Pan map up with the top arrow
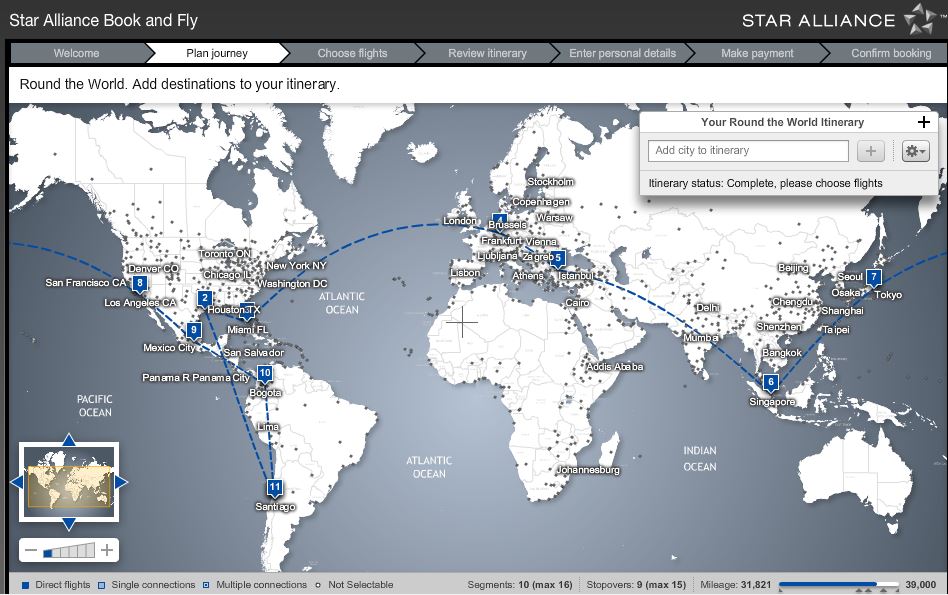948x595 pixels. [x=69, y=440]
